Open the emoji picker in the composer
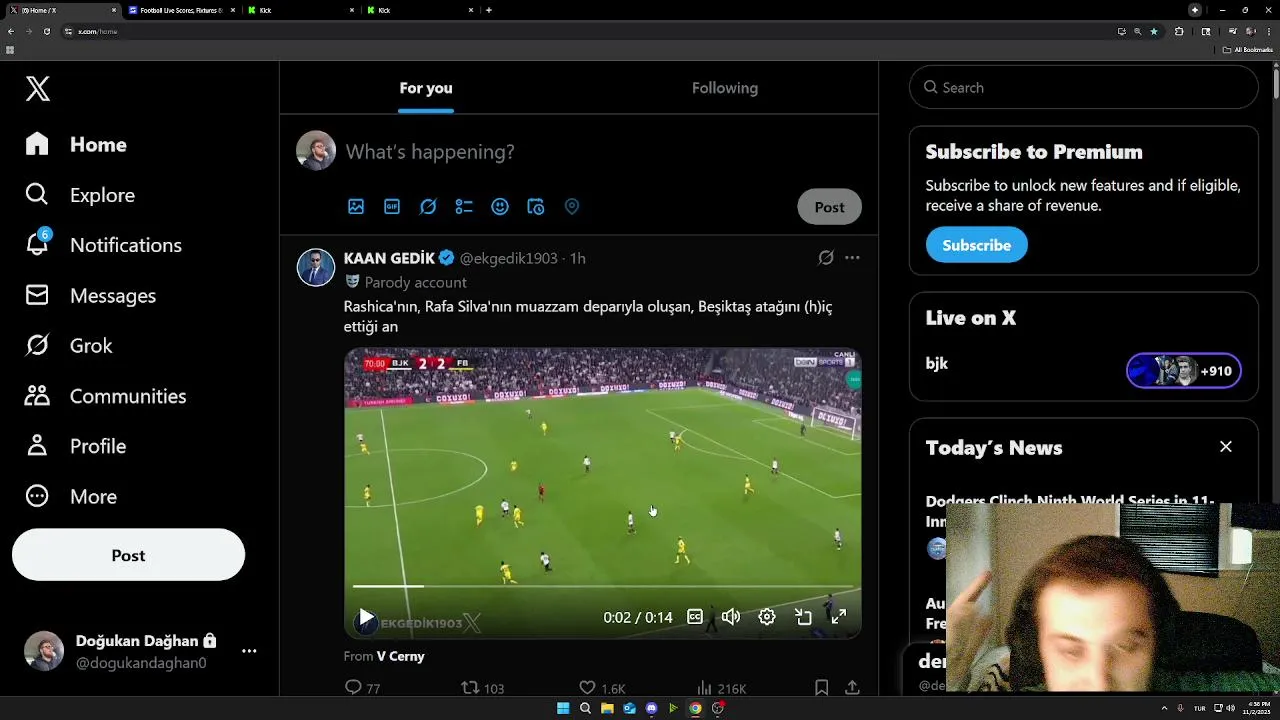Image resolution: width=1280 pixels, height=720 pixels. tap(500, 206)
